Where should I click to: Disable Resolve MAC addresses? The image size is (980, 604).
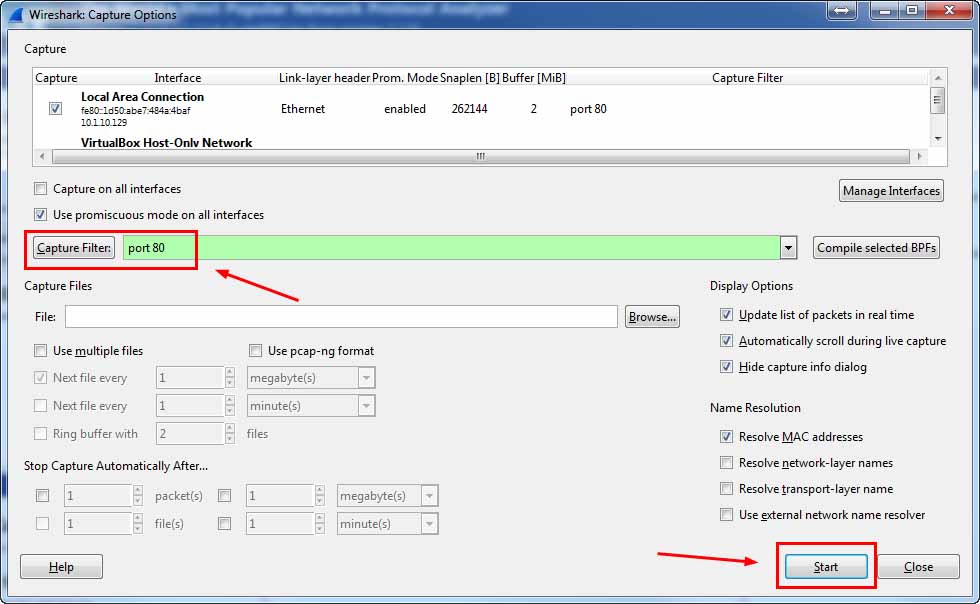[726, 436]
